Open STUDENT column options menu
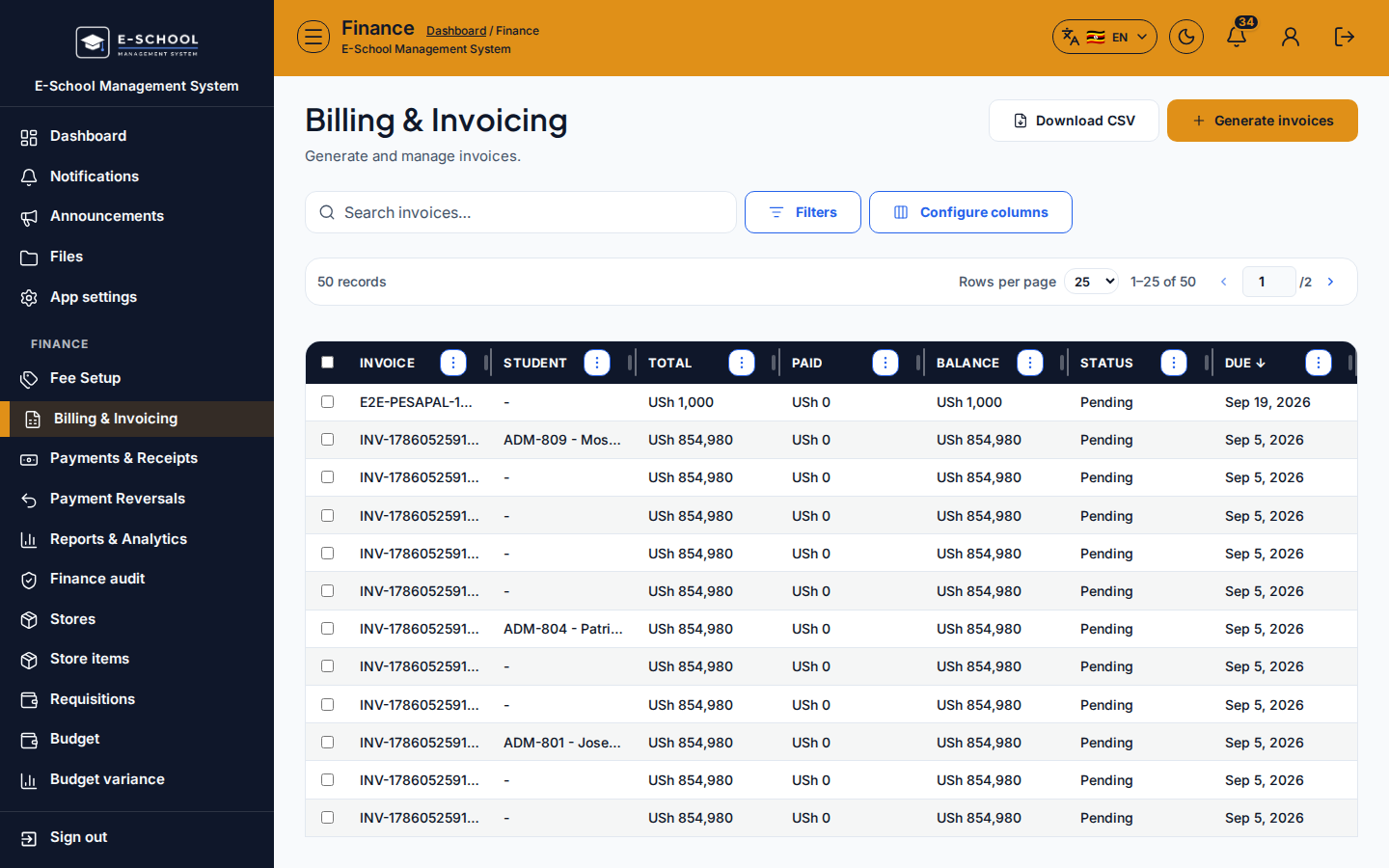This screenshot has height=868, width=1389. [x=597, y=363]
